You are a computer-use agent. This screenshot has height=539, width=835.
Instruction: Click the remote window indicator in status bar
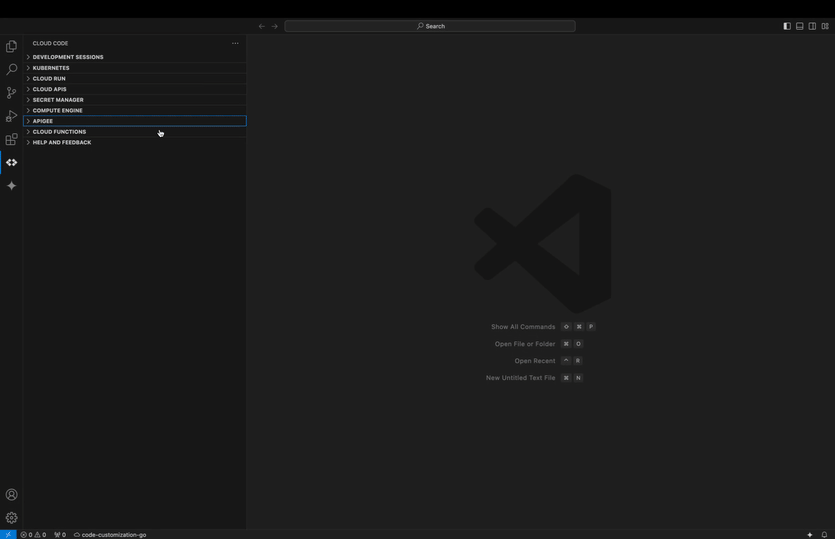pyautogui.click(x=8, y=534)
